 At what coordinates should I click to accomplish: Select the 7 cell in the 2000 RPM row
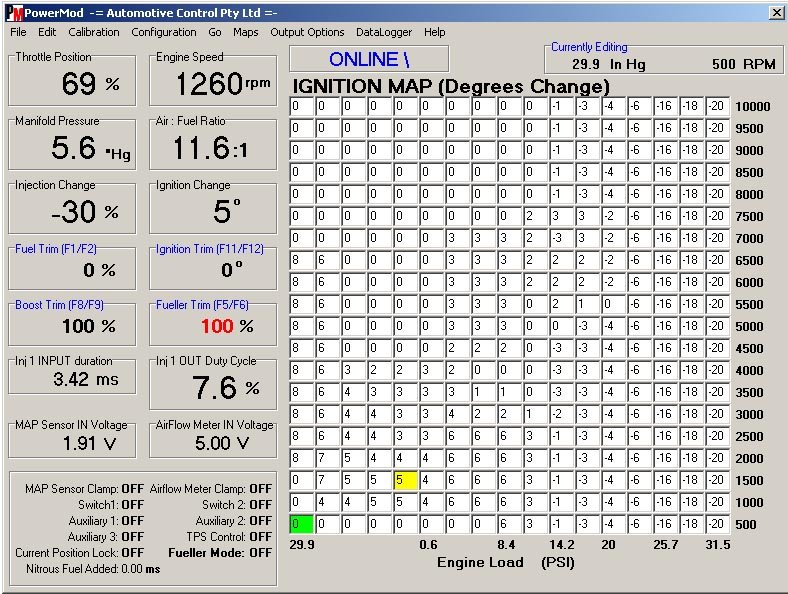tap(328, 458)
